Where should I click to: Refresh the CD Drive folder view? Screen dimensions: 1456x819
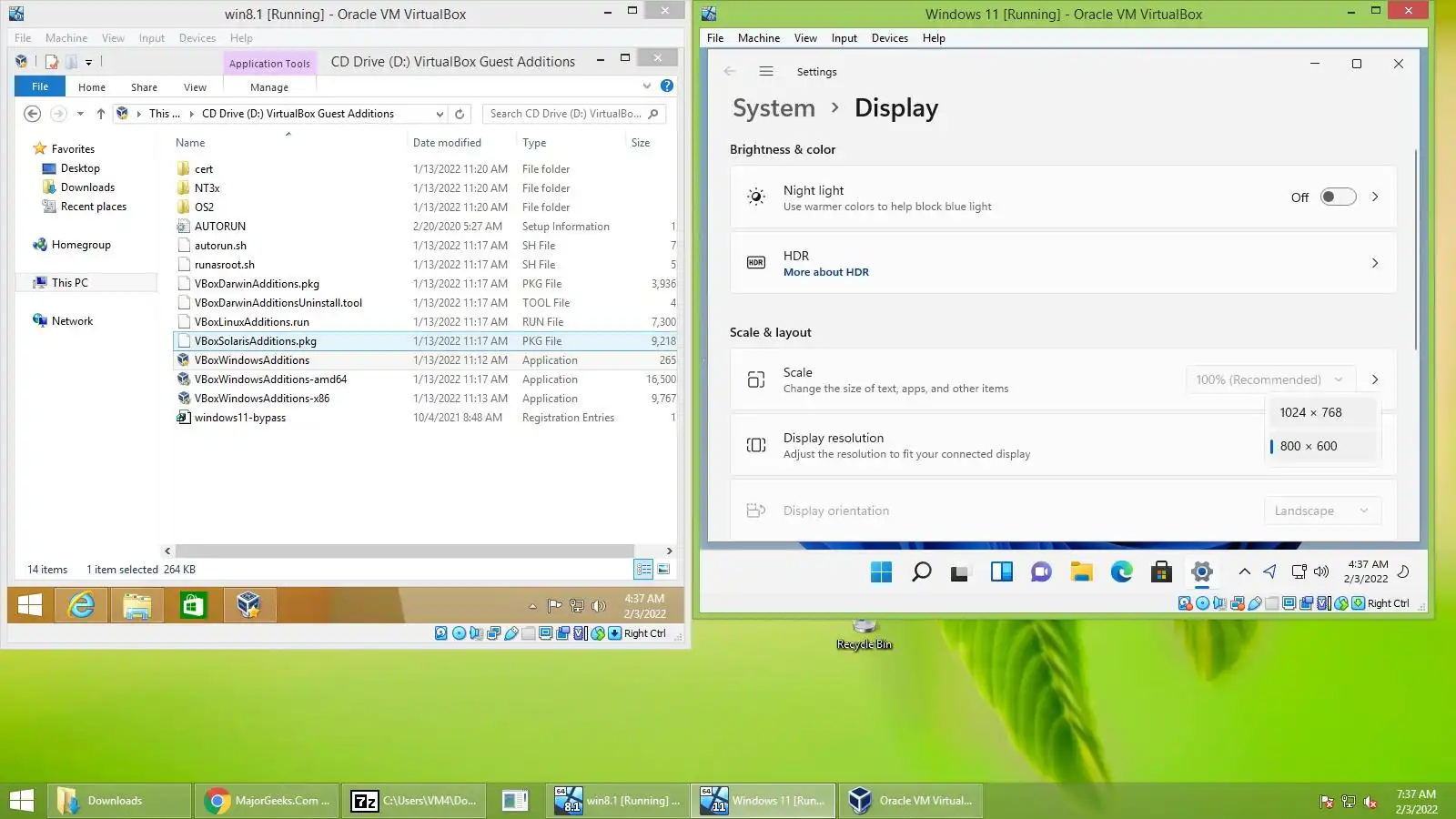[x=460, y=114]
